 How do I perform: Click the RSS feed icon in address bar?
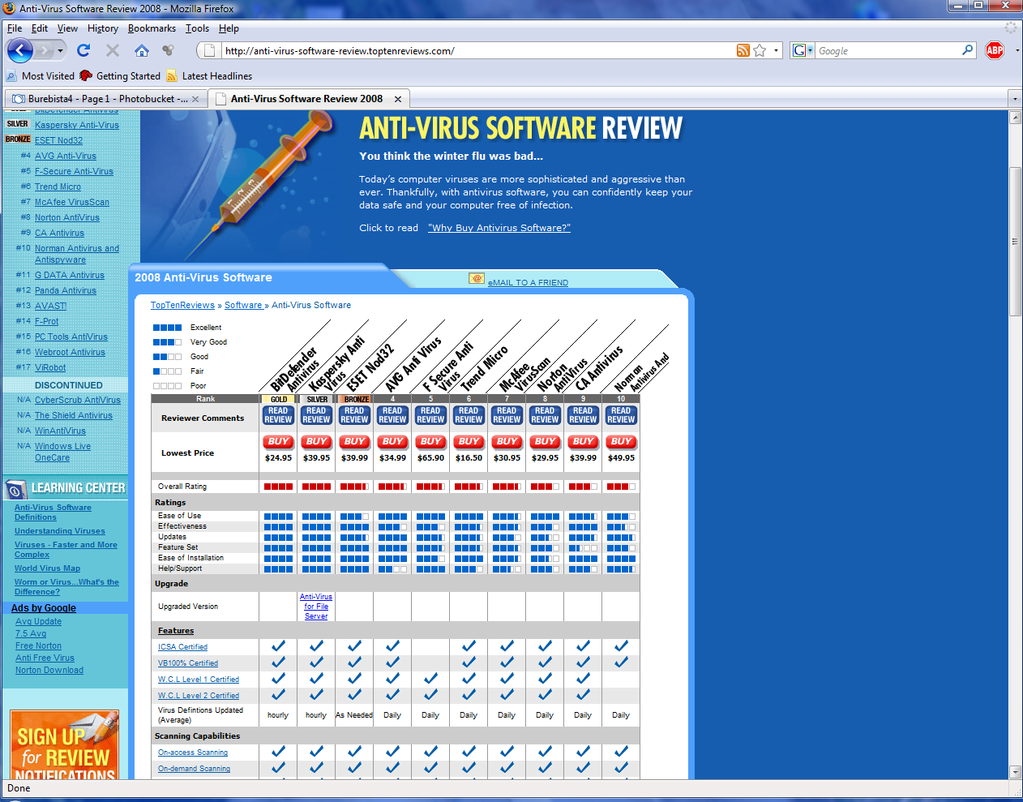(x=742, y=50)
